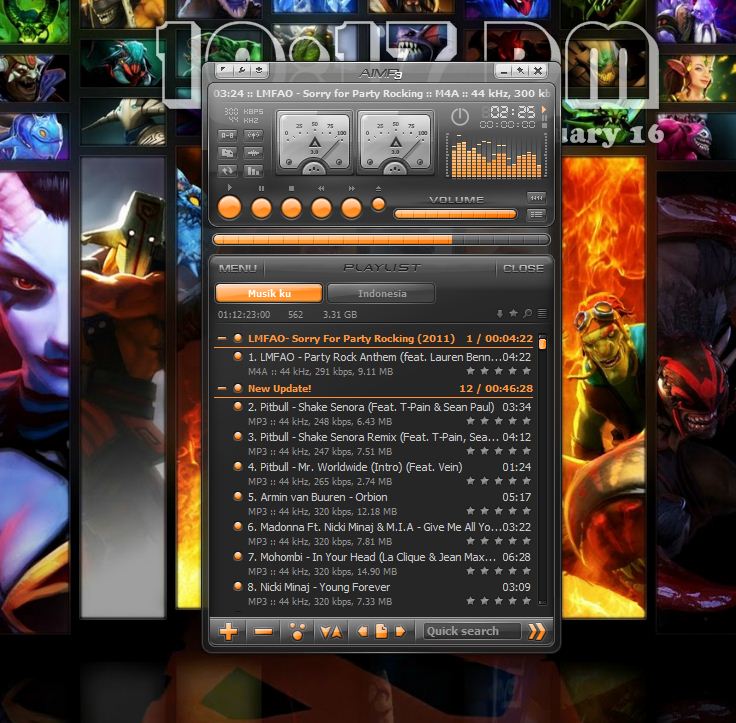The width and height of the screenshot is (736, 723).
Task: Toggle playlist visibility list button
Action: pos(536,215)
